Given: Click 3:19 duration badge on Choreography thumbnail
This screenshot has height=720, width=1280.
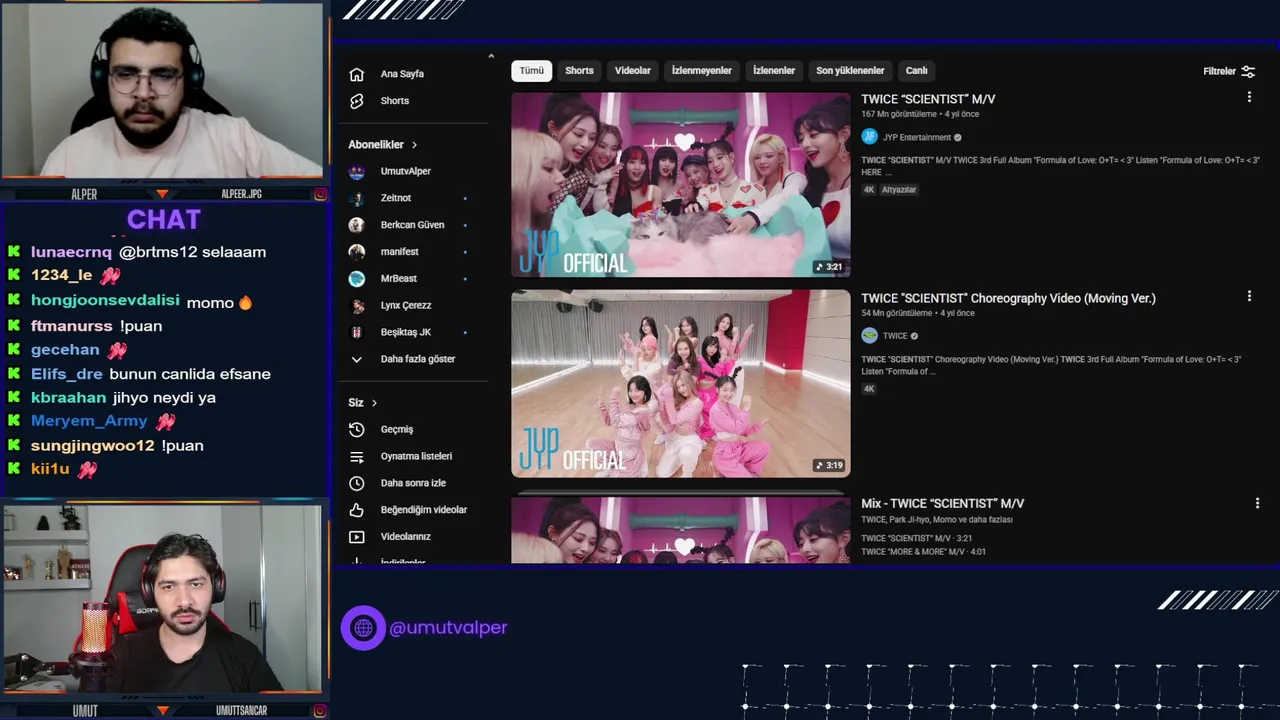Looking at the screenshot, I should coord(829,466).
